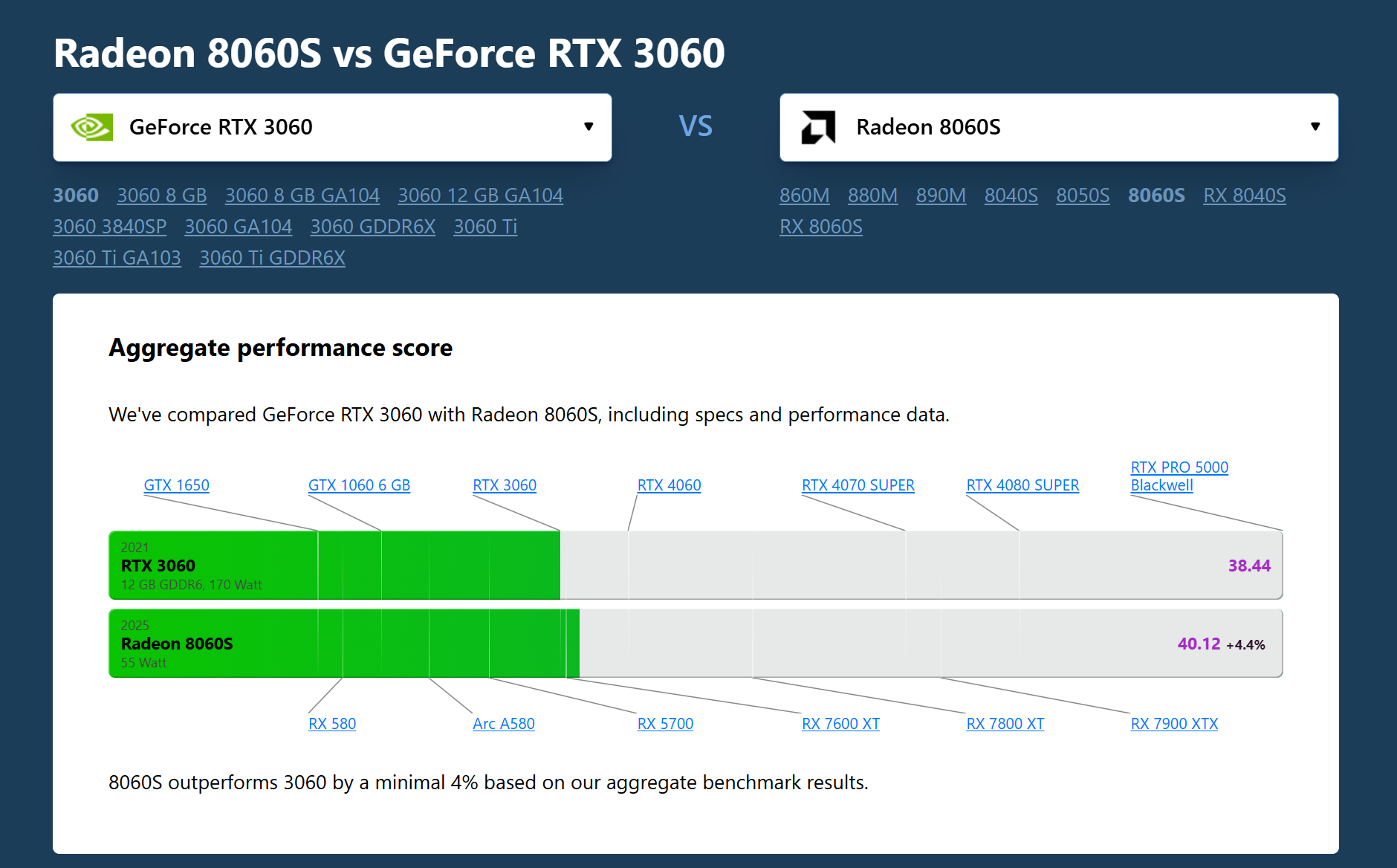Screen dimensions: 1397x868
Task: Select the 8060S variant tab
Action: pyautogui.click(x=1157, y=195)
